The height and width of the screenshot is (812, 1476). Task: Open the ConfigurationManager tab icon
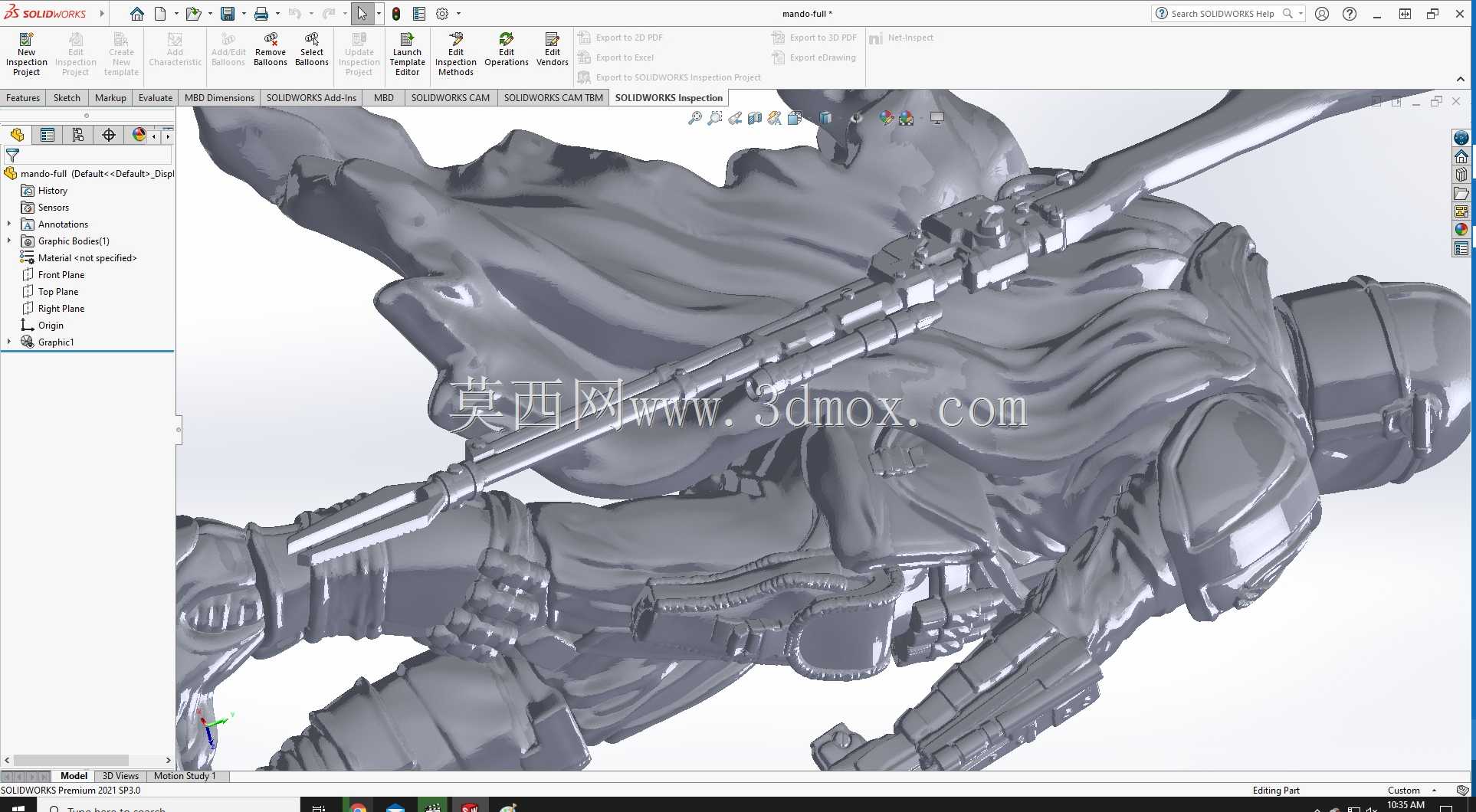(78, 136)
